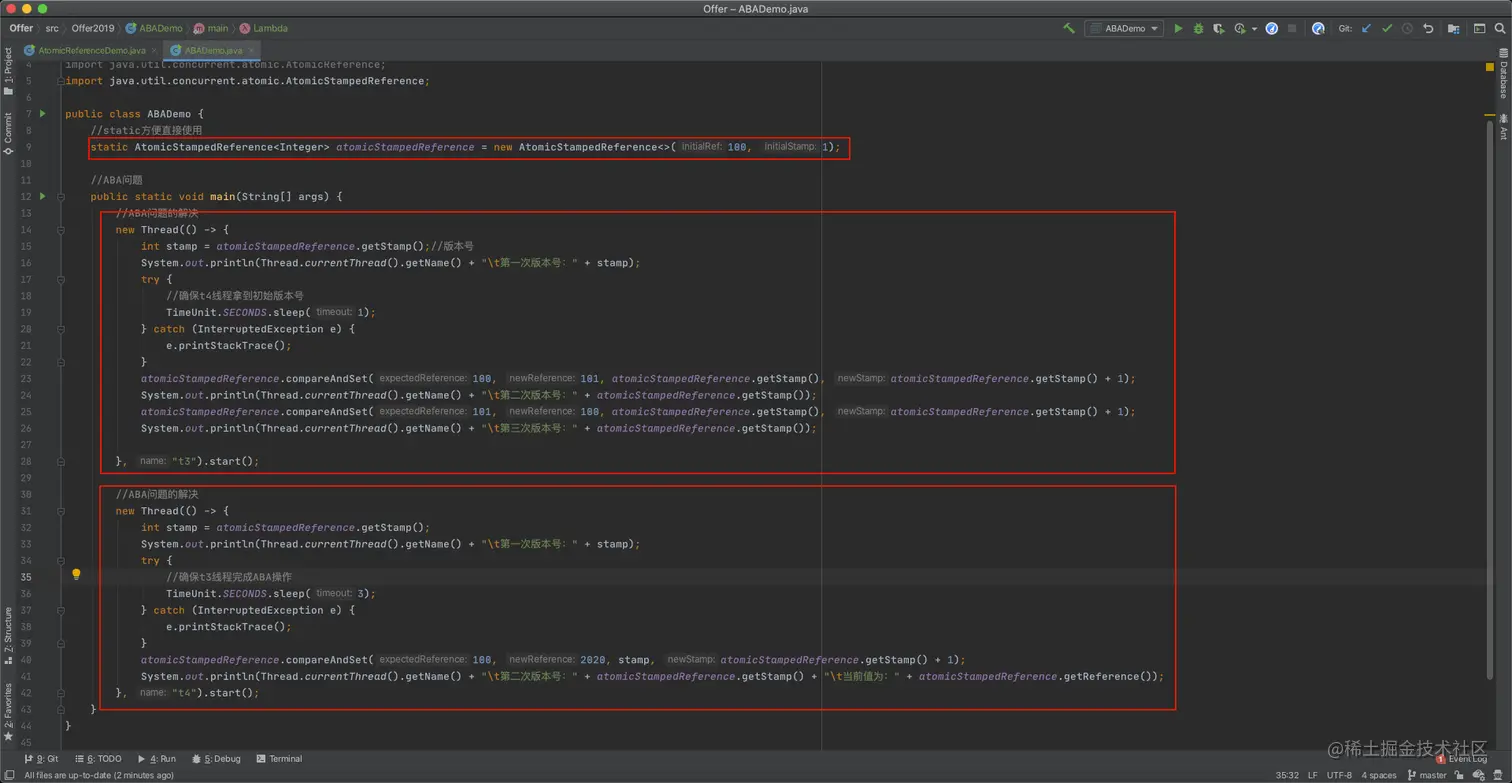Click Git Update Project blue arrow
This screenshot has width=1512, height=783.
point(1366,28)
